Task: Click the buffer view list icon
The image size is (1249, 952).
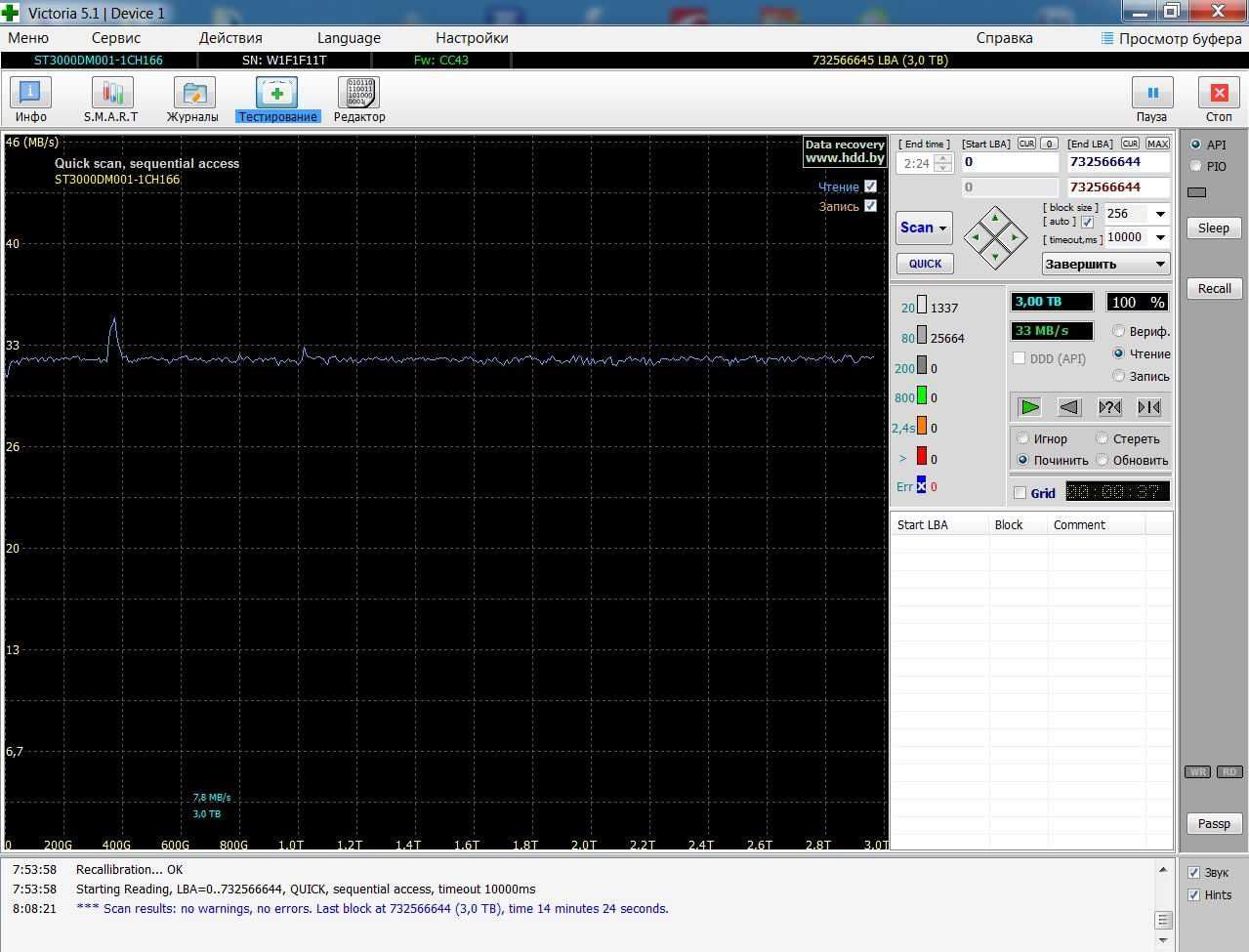Action: (1107, 38)
